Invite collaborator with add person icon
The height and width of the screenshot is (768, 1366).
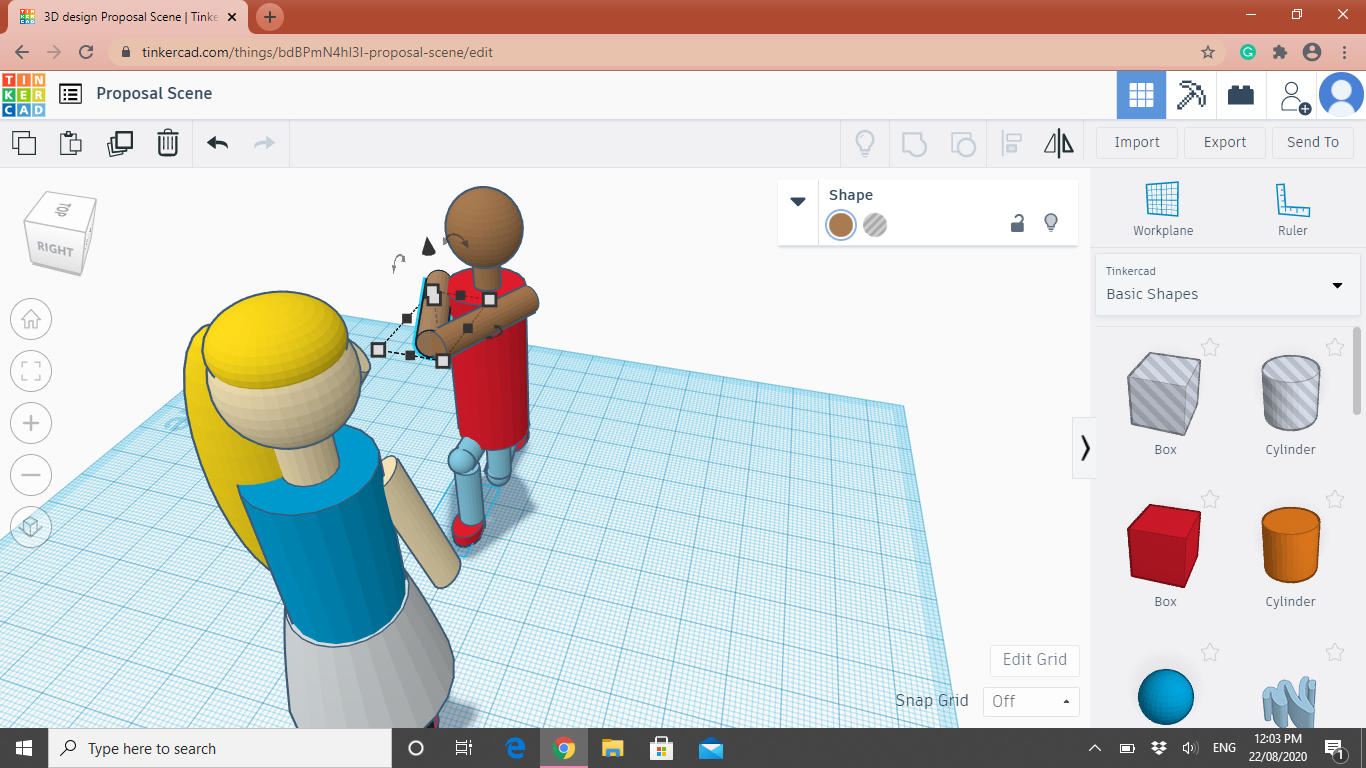[1294, 96]
